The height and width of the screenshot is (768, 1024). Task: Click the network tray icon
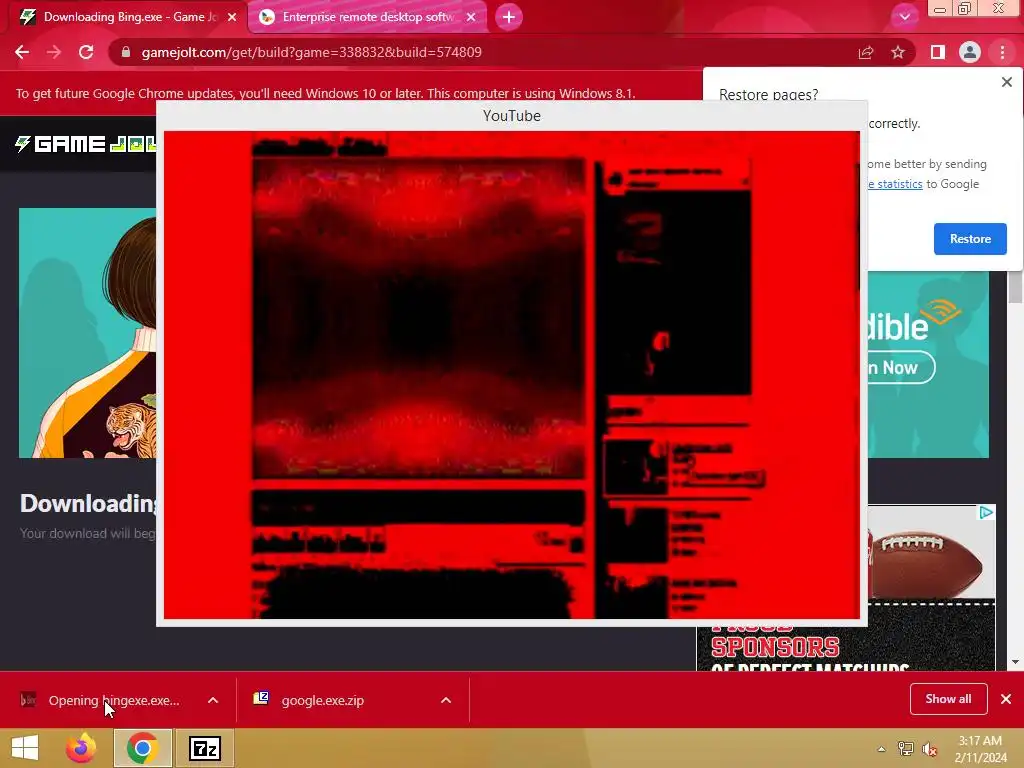click(x=905, y=749)
